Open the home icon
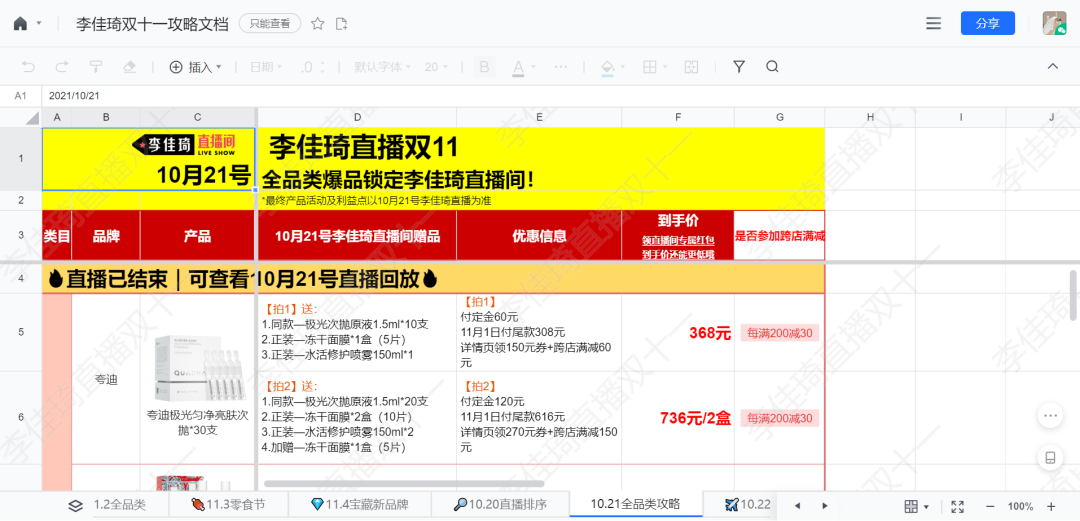 pyautogui.click(x=21, y=23)
